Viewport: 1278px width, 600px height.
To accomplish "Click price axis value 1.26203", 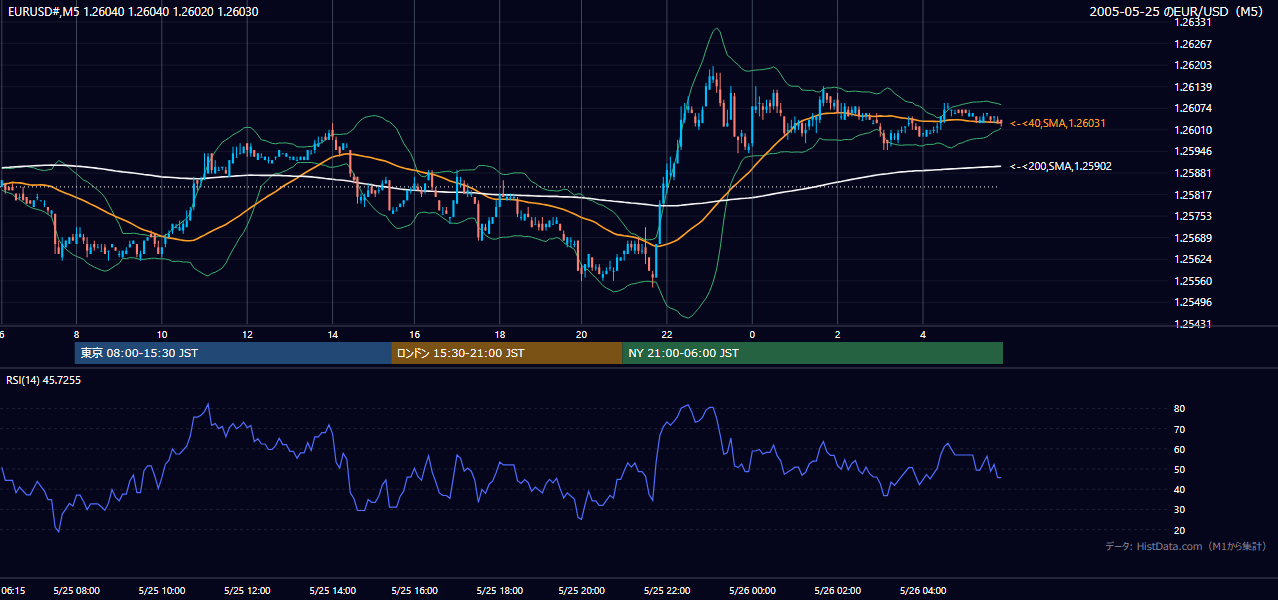I will point(1192,65).
